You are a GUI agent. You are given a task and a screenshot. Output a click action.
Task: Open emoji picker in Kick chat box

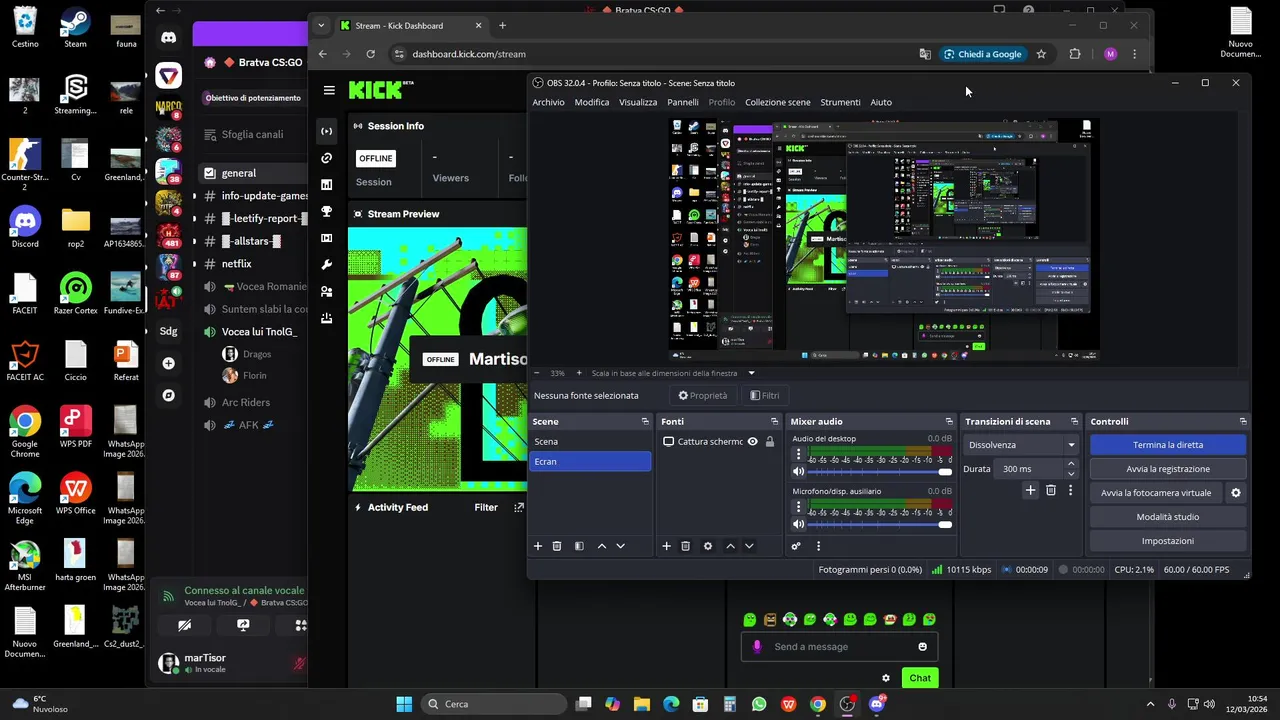pos(922,647)
